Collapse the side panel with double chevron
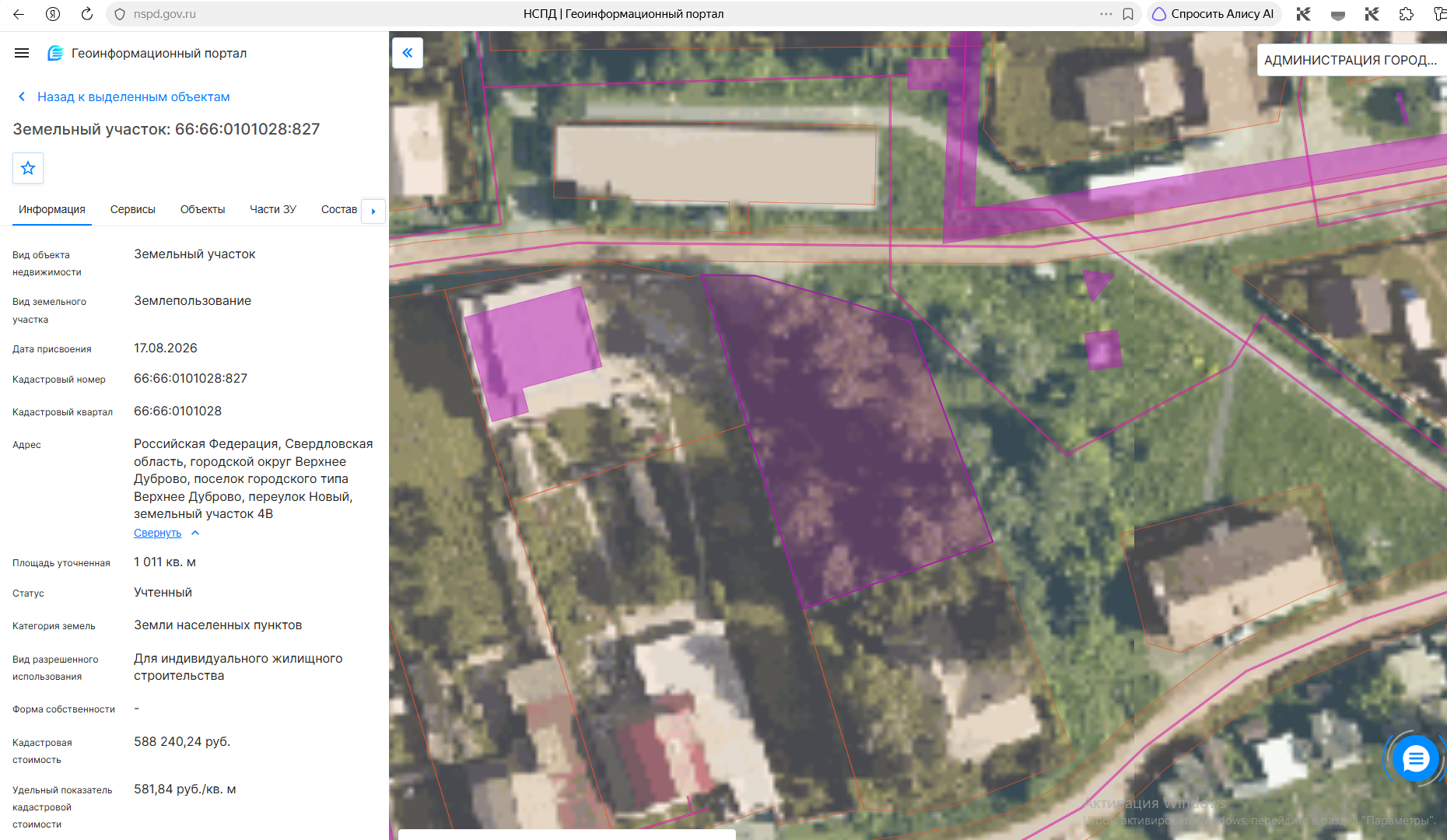1447x840 pixels. click(x=408, y=53)
